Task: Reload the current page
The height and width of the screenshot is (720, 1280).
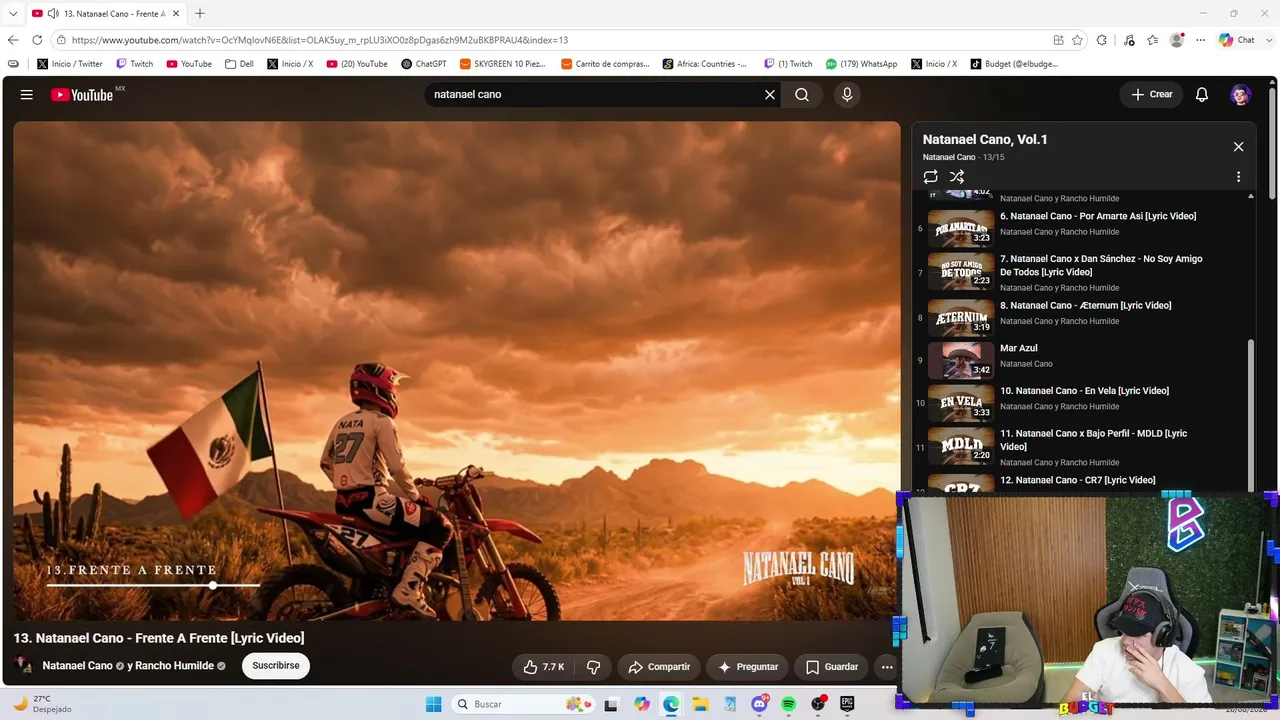Action: [x=37, y=40]
